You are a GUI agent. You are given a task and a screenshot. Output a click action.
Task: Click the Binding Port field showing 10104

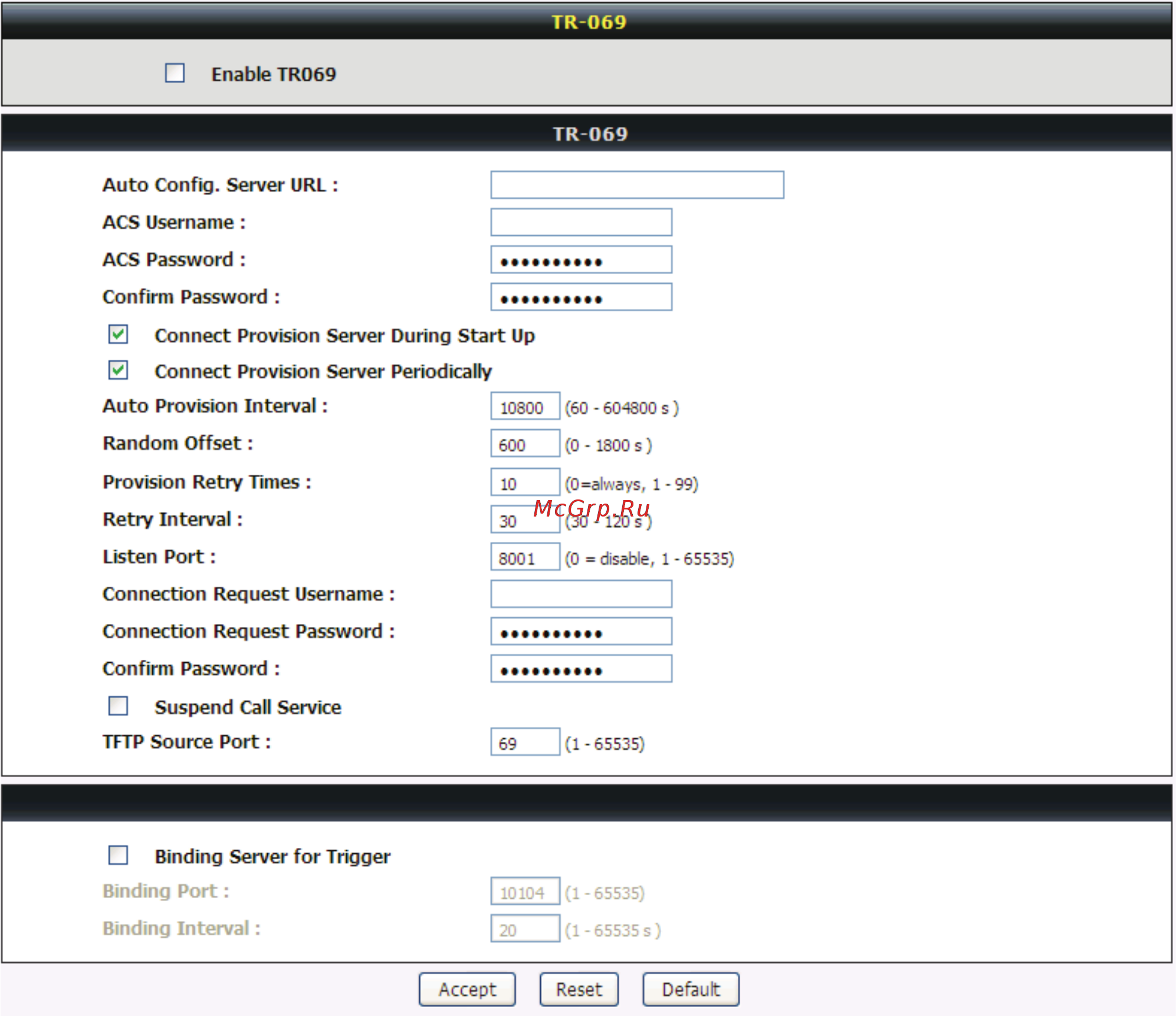(525, 891)
